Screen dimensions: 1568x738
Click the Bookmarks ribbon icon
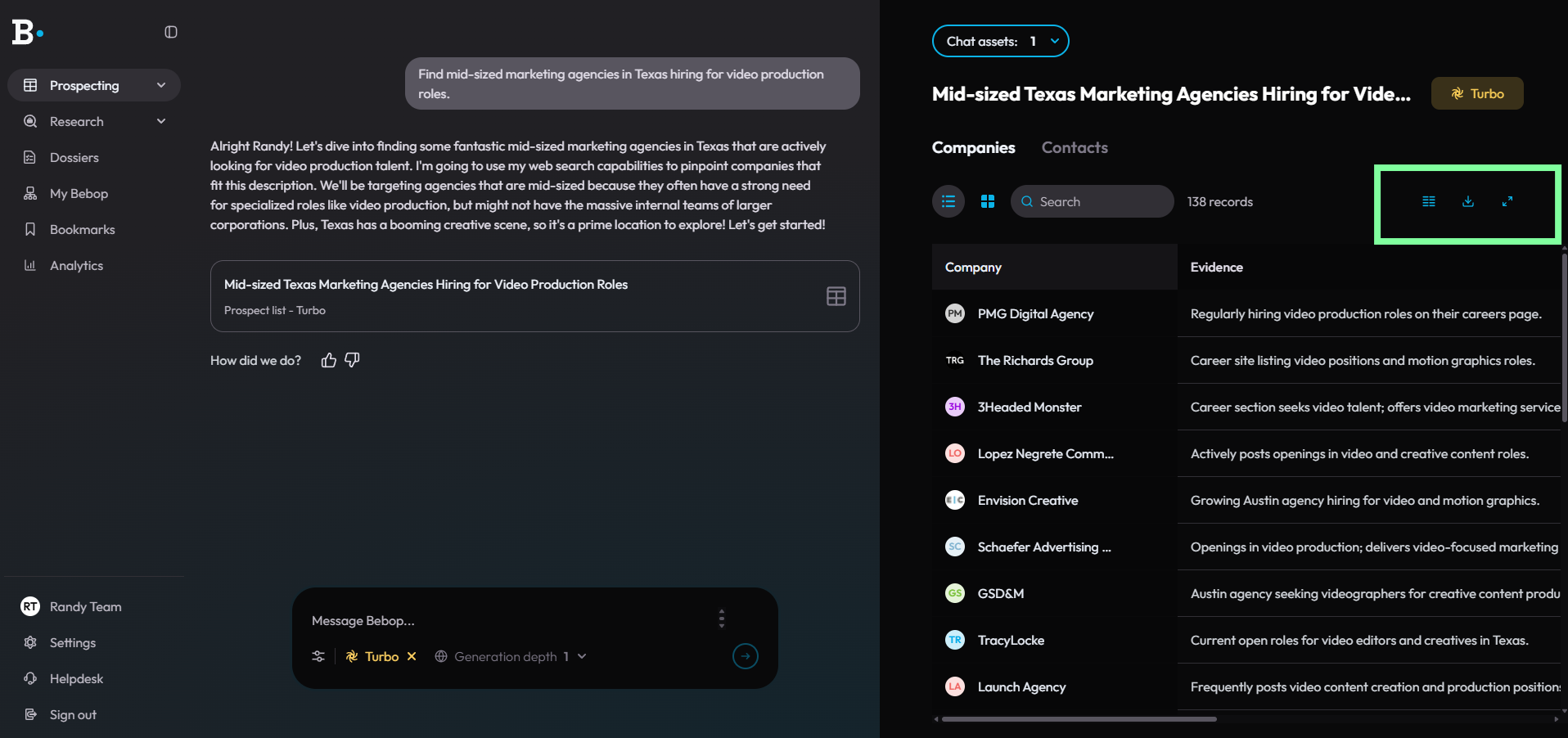coord(30,229)
